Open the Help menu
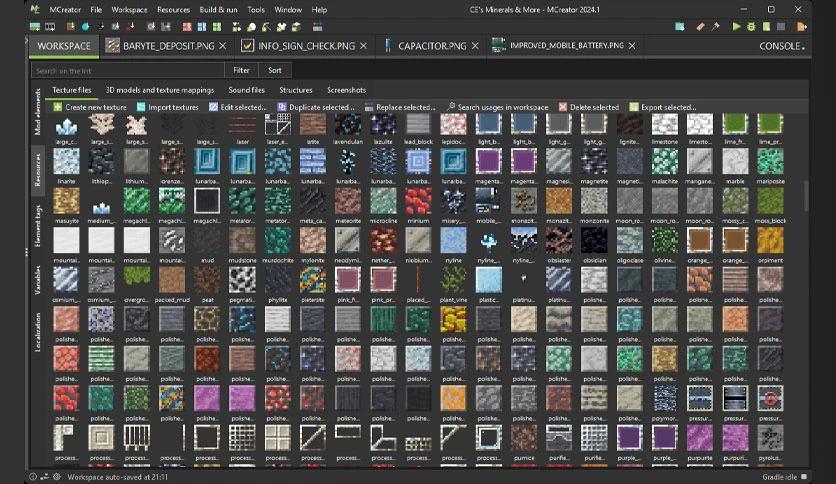The image size is (836, 484). click(x=319, y=10)
